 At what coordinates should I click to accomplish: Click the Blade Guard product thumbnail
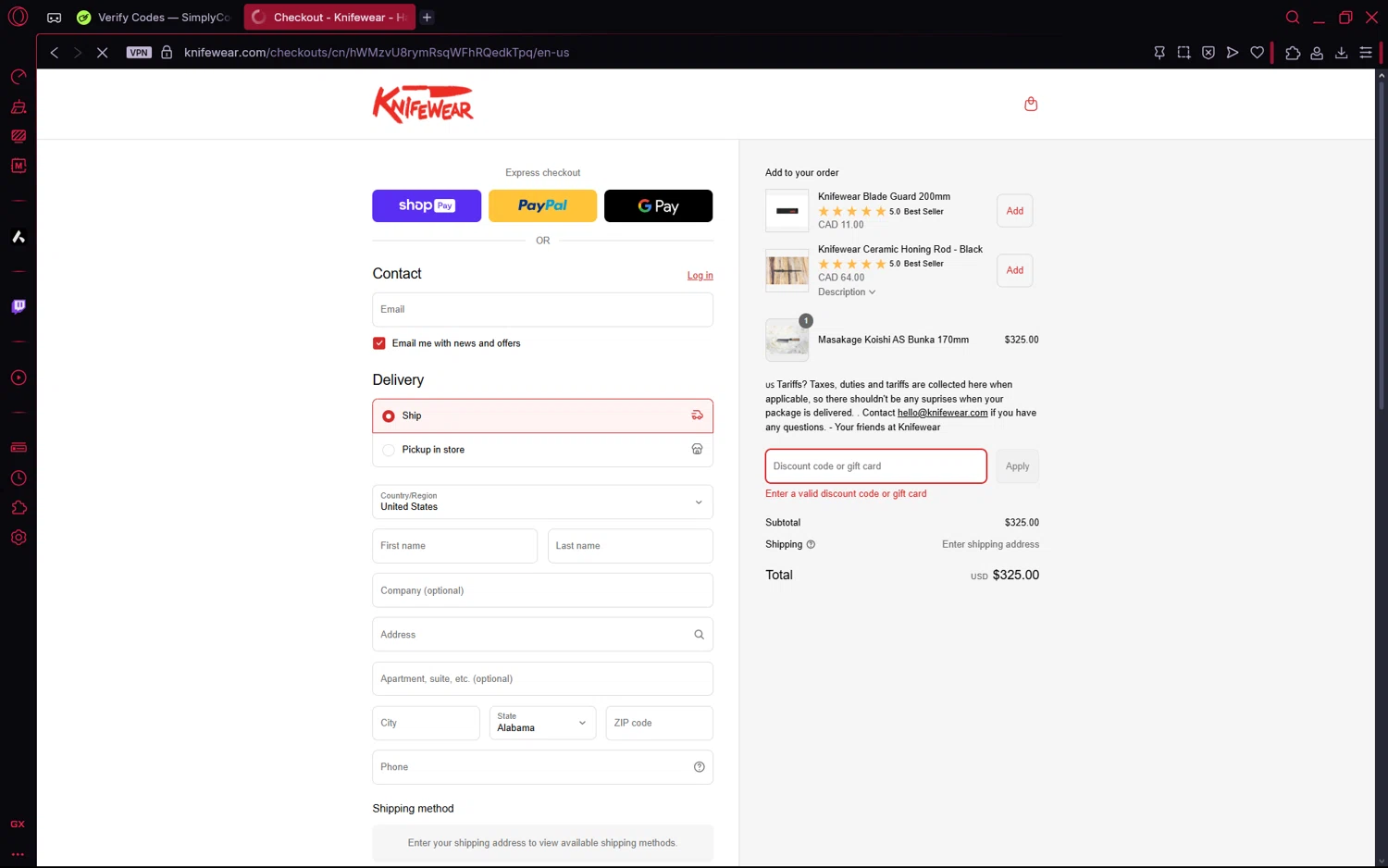coord(787,211)
